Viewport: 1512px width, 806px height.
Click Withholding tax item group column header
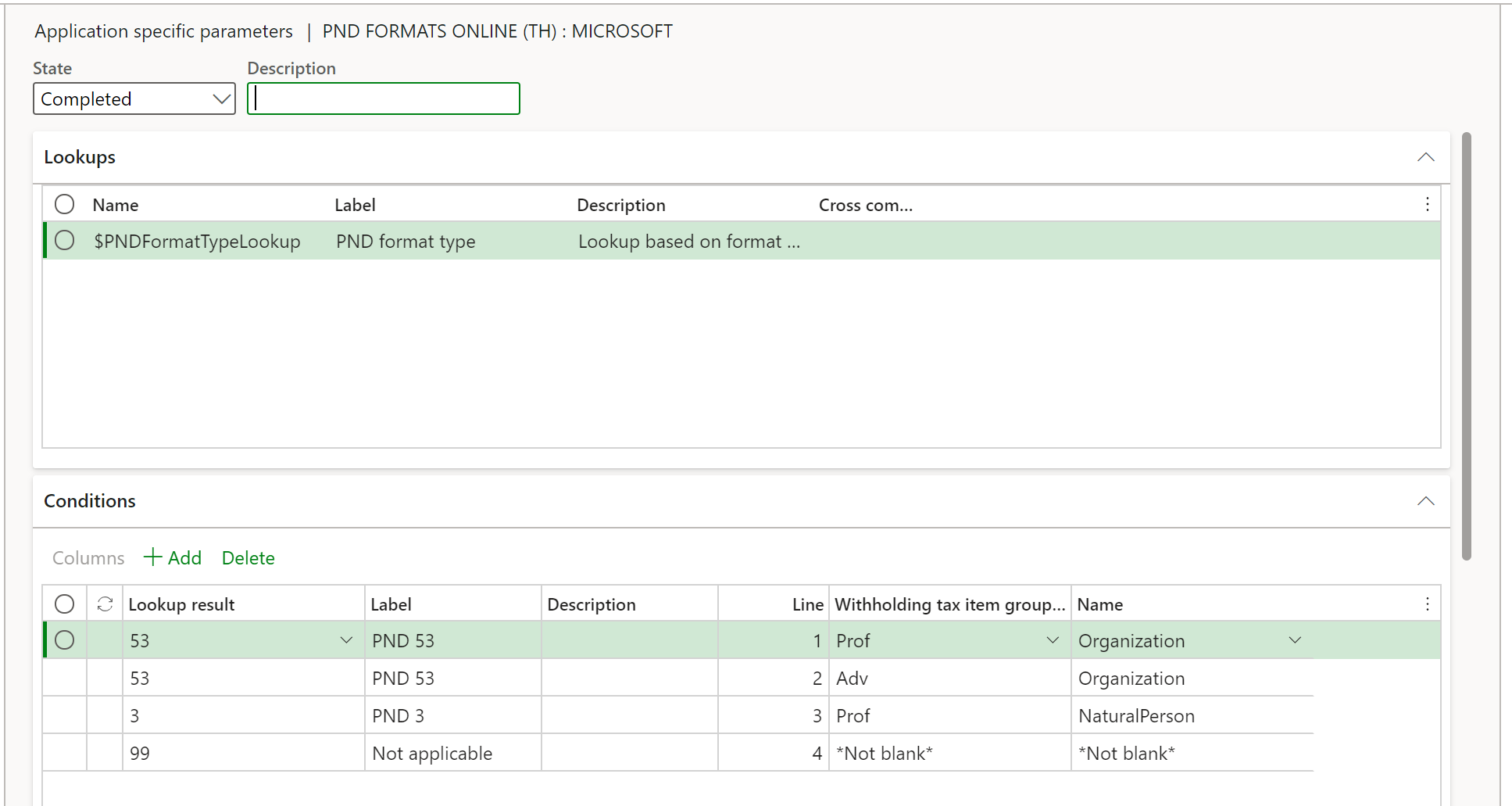coord(950,604)
